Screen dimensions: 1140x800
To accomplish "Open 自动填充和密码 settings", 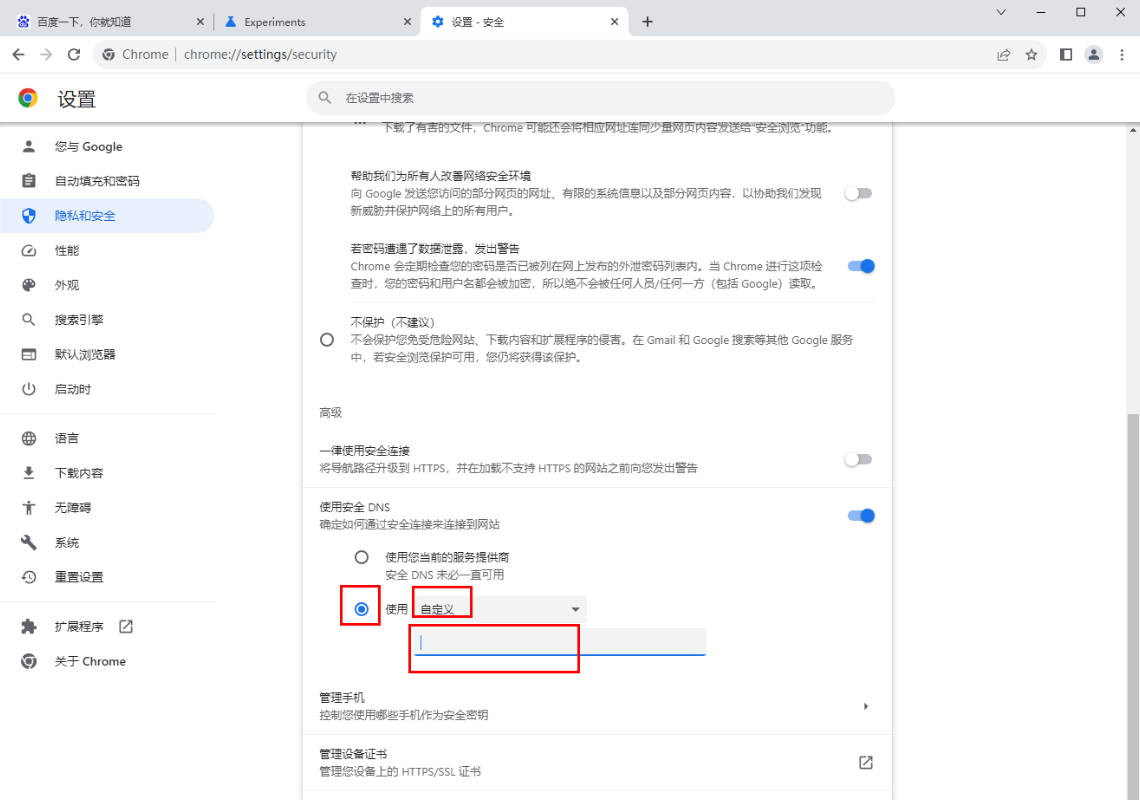I will [108, 181].
